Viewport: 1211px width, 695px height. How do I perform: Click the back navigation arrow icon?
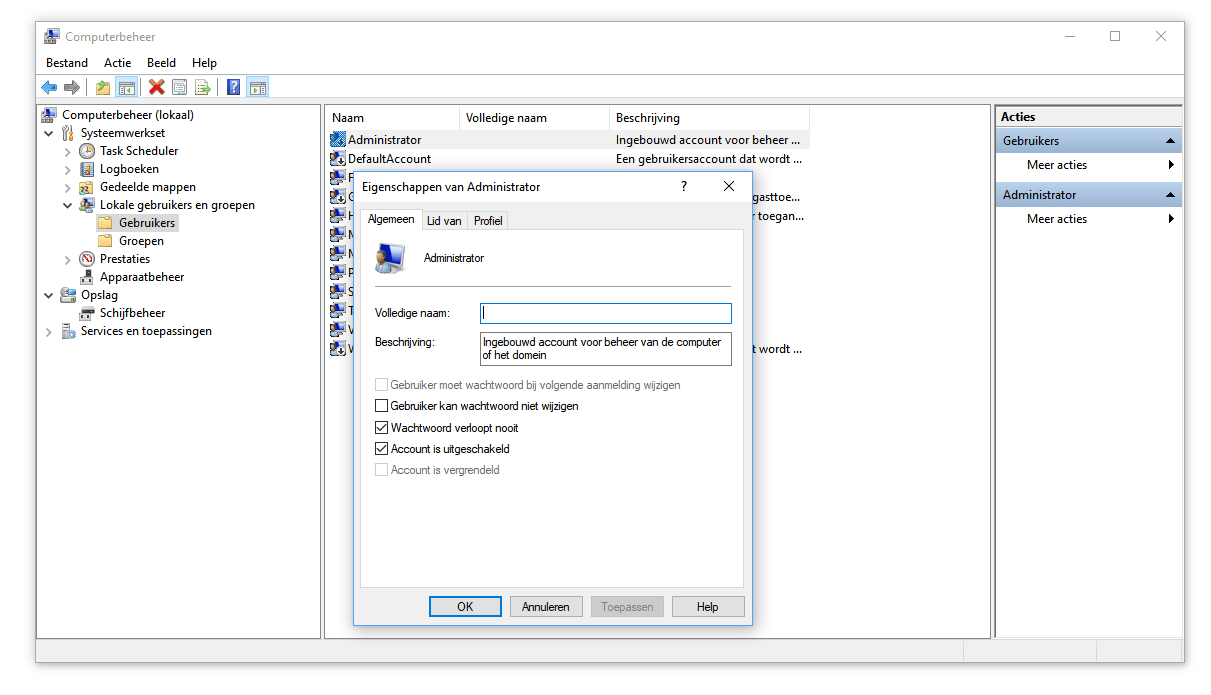pos(49,87)
